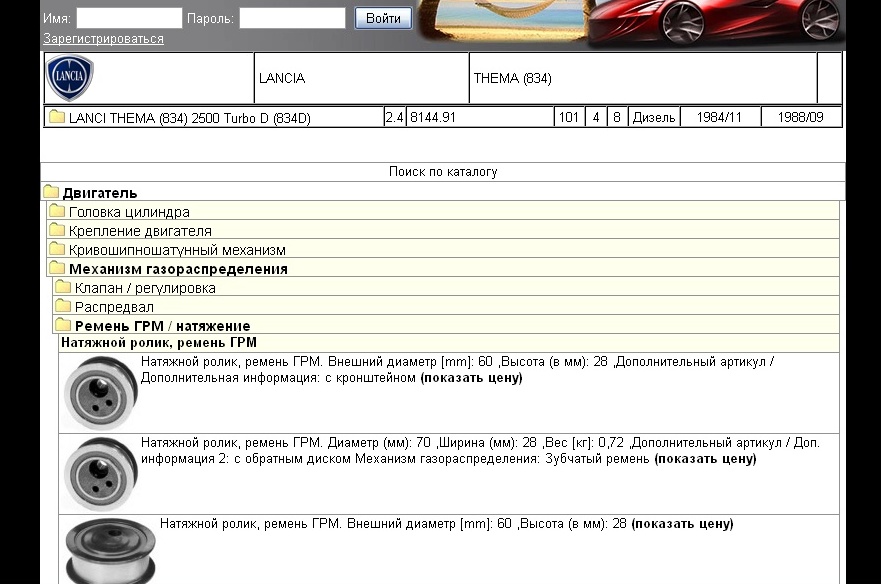881x584 pixels.
Task: Click the Lancia brand logo
Action: (70, 78)
